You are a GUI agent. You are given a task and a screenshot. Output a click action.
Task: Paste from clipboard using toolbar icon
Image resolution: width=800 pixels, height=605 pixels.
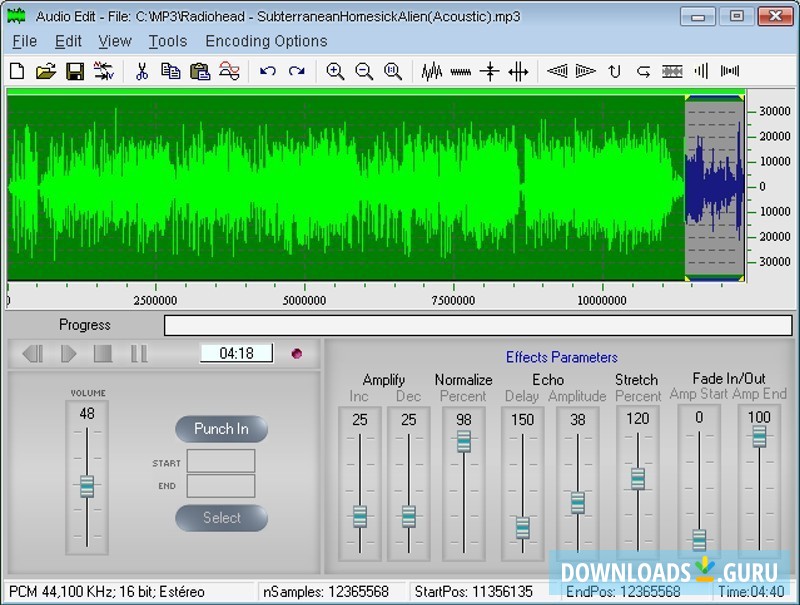click(x=200, y=71)
